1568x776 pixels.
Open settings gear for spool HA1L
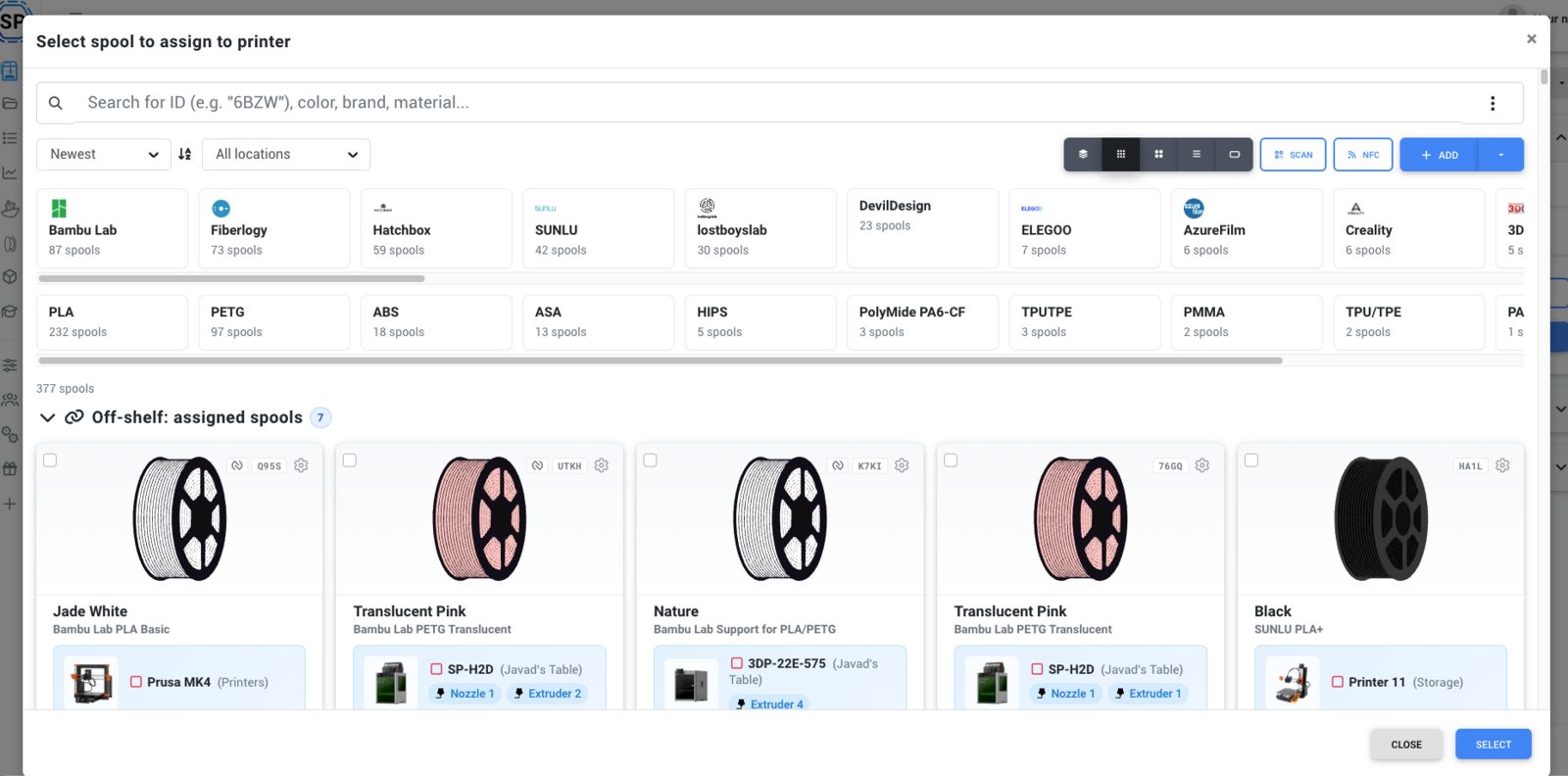(1502, 465)
